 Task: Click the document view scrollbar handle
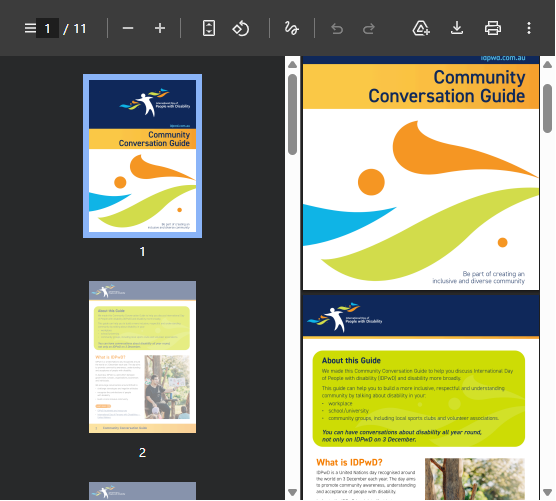tap(547, 108)
